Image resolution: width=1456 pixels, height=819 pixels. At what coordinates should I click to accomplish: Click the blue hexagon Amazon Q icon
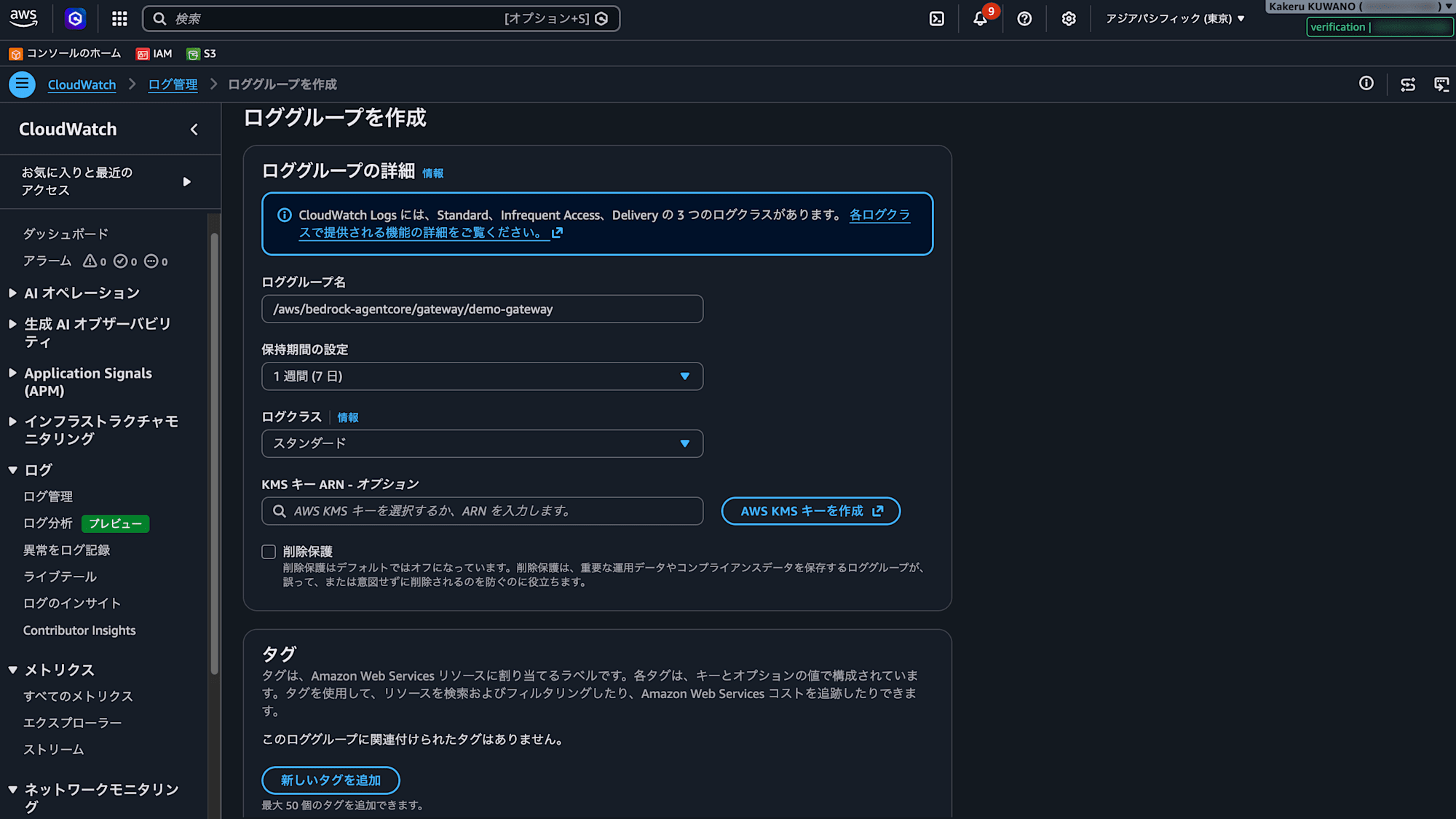(75, 19)
